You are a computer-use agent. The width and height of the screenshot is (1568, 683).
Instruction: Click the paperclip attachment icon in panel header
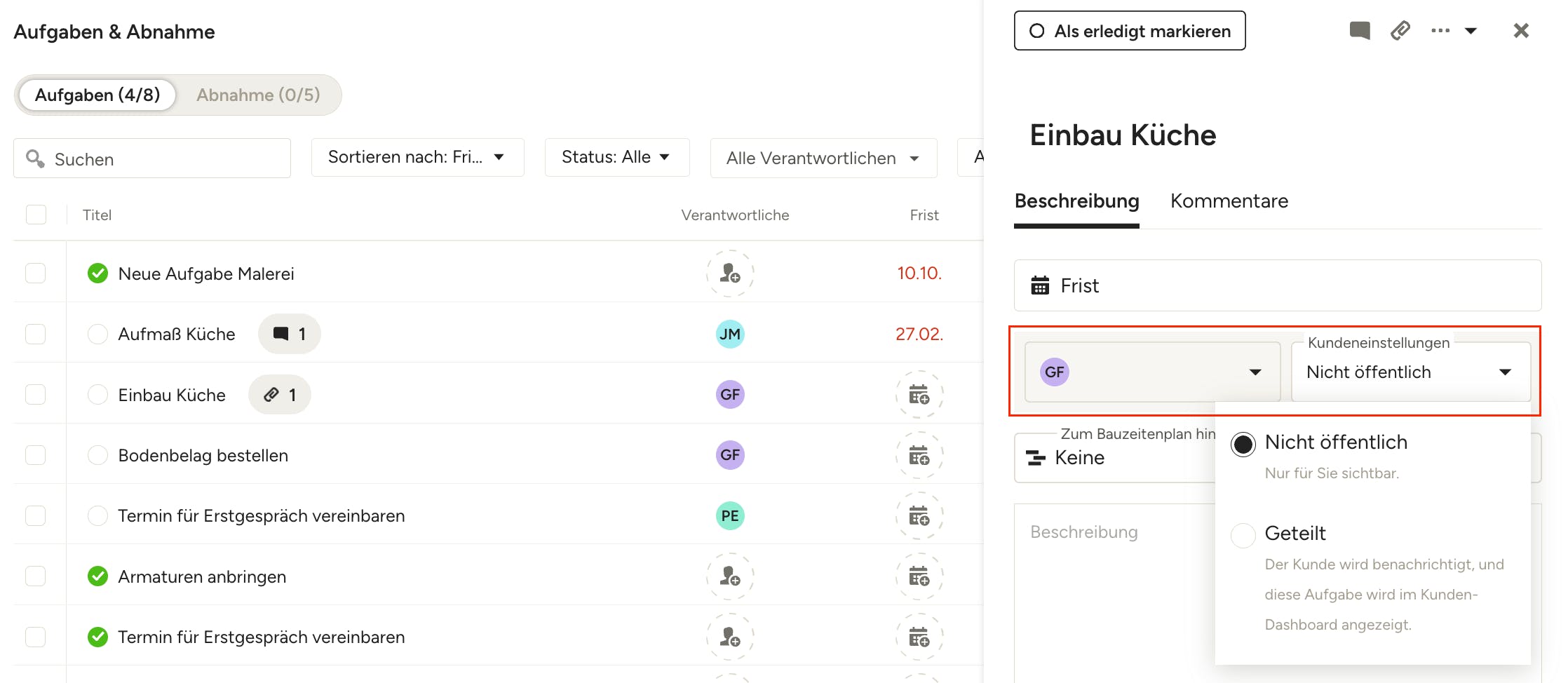pyautogui.click(x=1400, y=30)
